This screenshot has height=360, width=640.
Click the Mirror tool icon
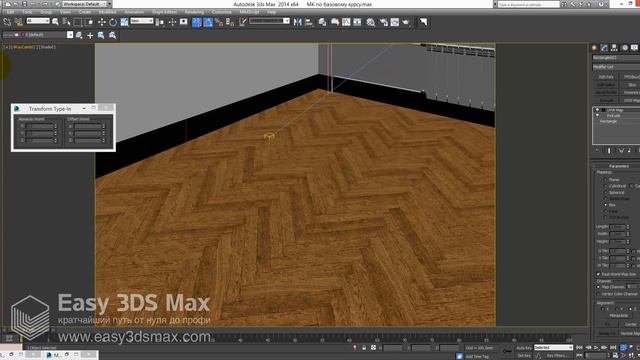(298, 22)
